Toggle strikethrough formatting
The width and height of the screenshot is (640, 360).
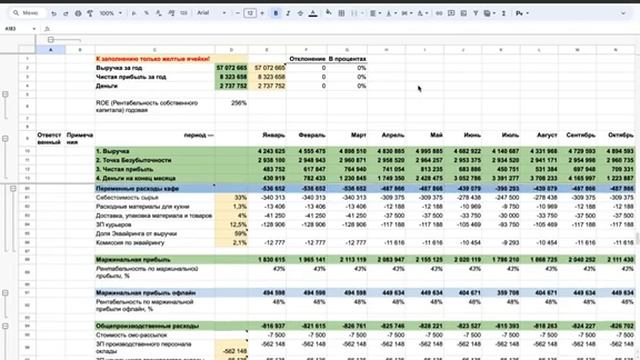click(300, 13)
